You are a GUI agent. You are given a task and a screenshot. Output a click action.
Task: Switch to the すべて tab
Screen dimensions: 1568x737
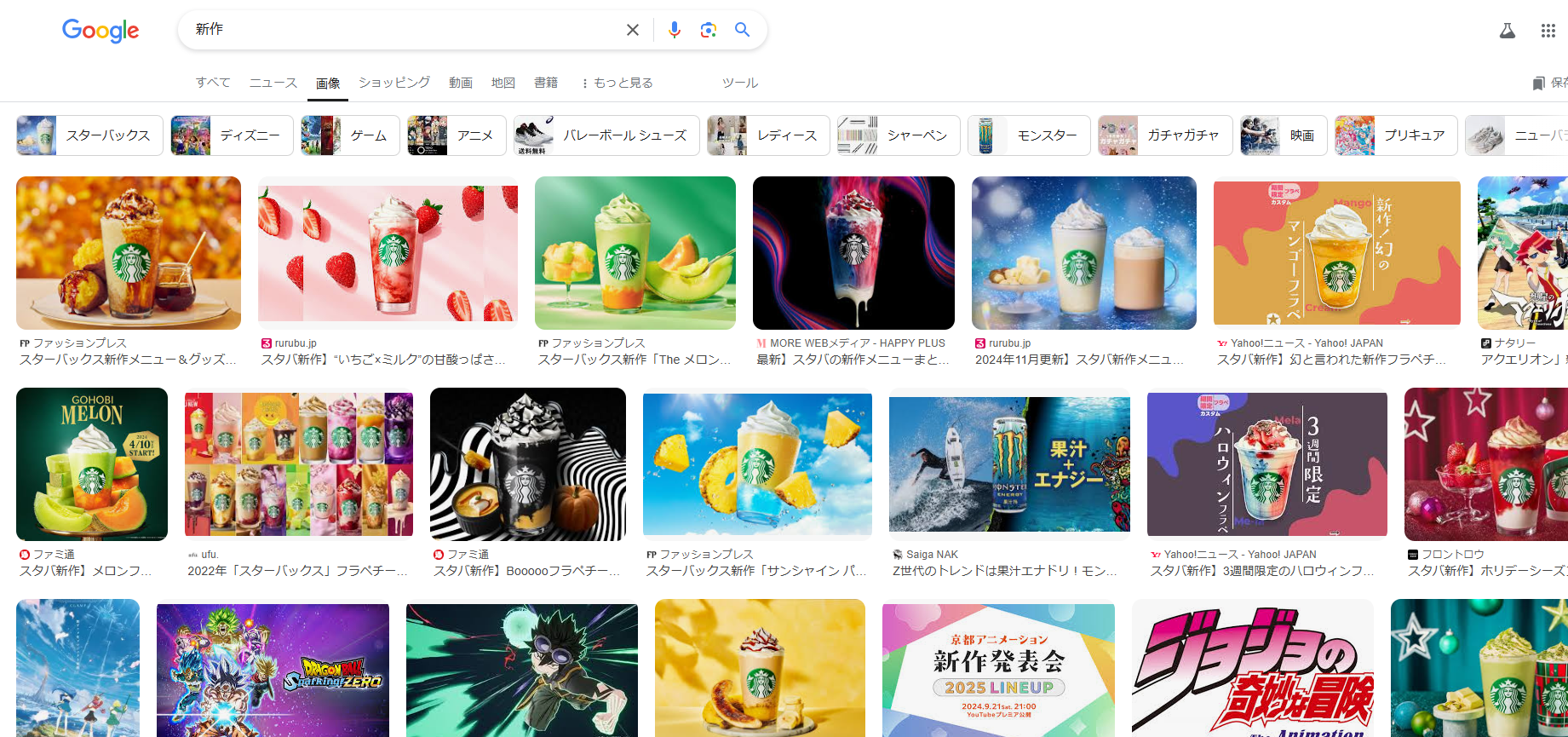point(213,83)
